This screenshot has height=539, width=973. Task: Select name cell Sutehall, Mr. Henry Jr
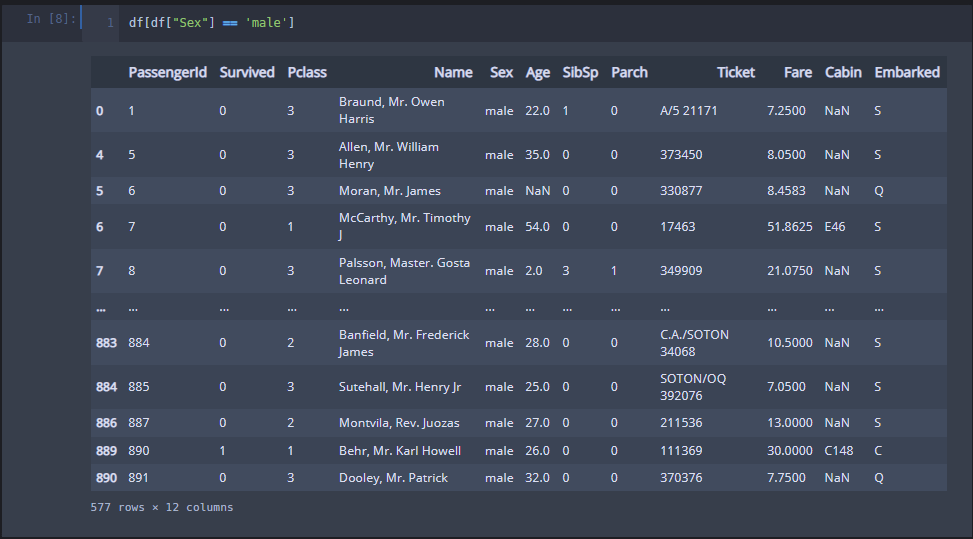pos(400,387)
